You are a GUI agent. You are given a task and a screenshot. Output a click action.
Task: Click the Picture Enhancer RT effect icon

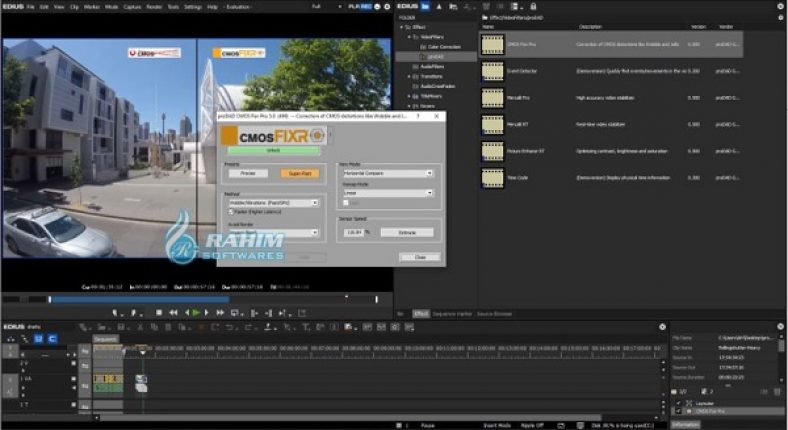(492, 149)
